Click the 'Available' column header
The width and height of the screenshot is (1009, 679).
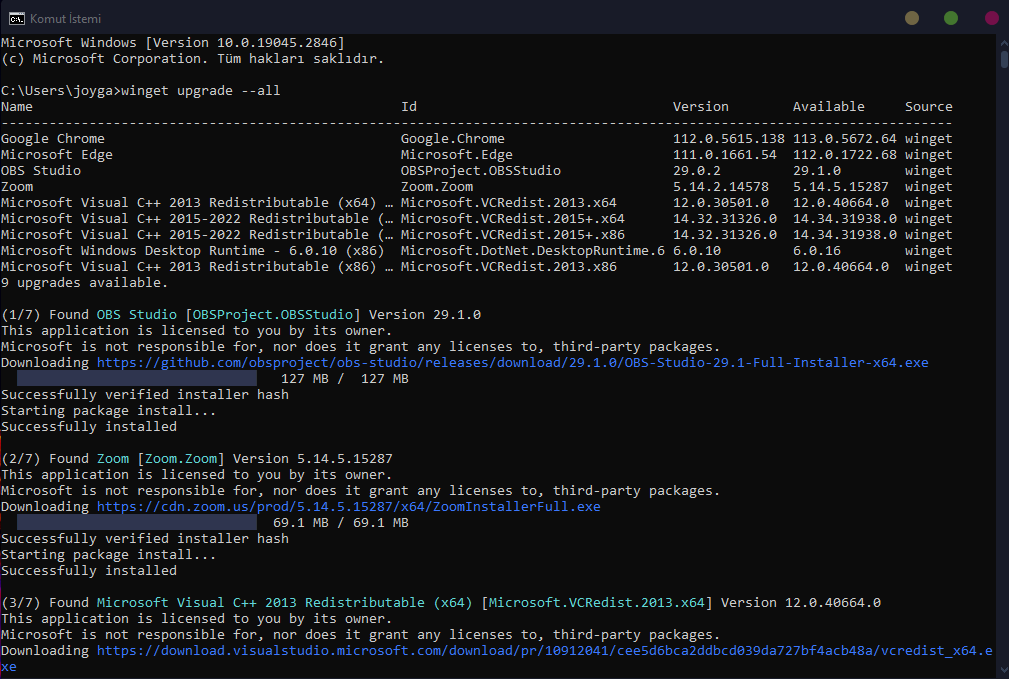[x=829, y=107]
